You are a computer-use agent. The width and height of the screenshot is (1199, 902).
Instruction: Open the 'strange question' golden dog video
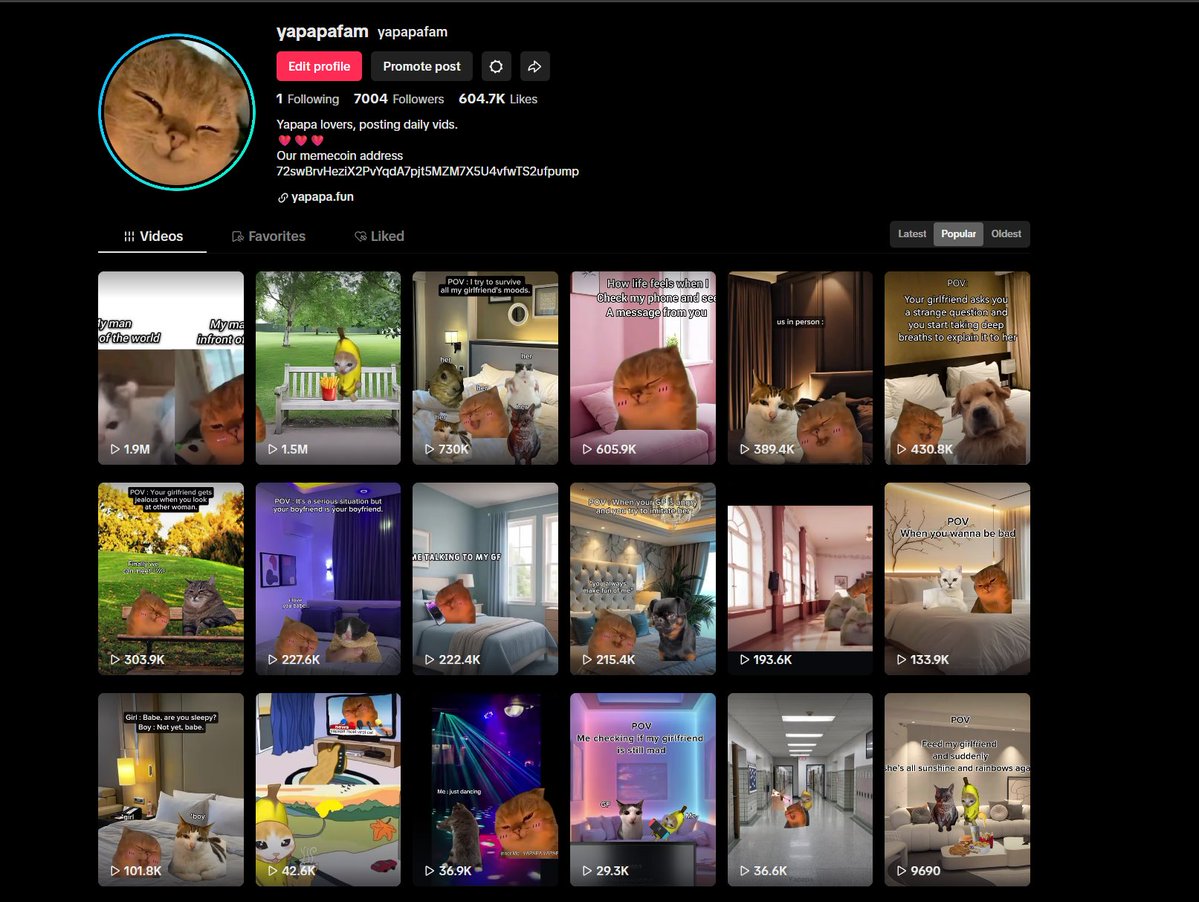pos(957,368)
